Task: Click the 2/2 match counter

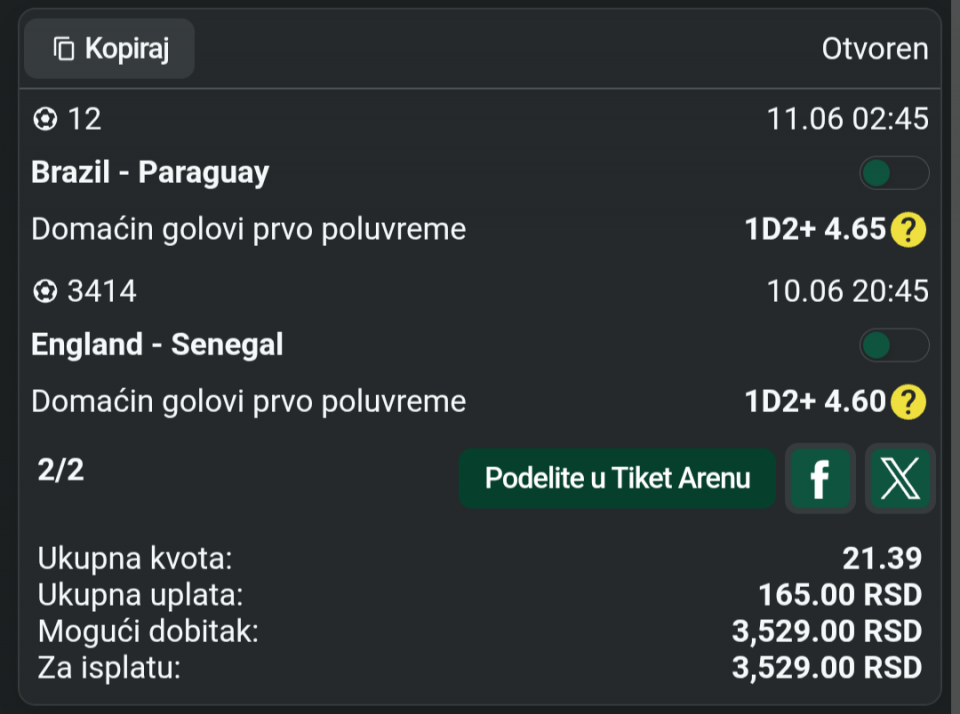Action: point(61,470)
